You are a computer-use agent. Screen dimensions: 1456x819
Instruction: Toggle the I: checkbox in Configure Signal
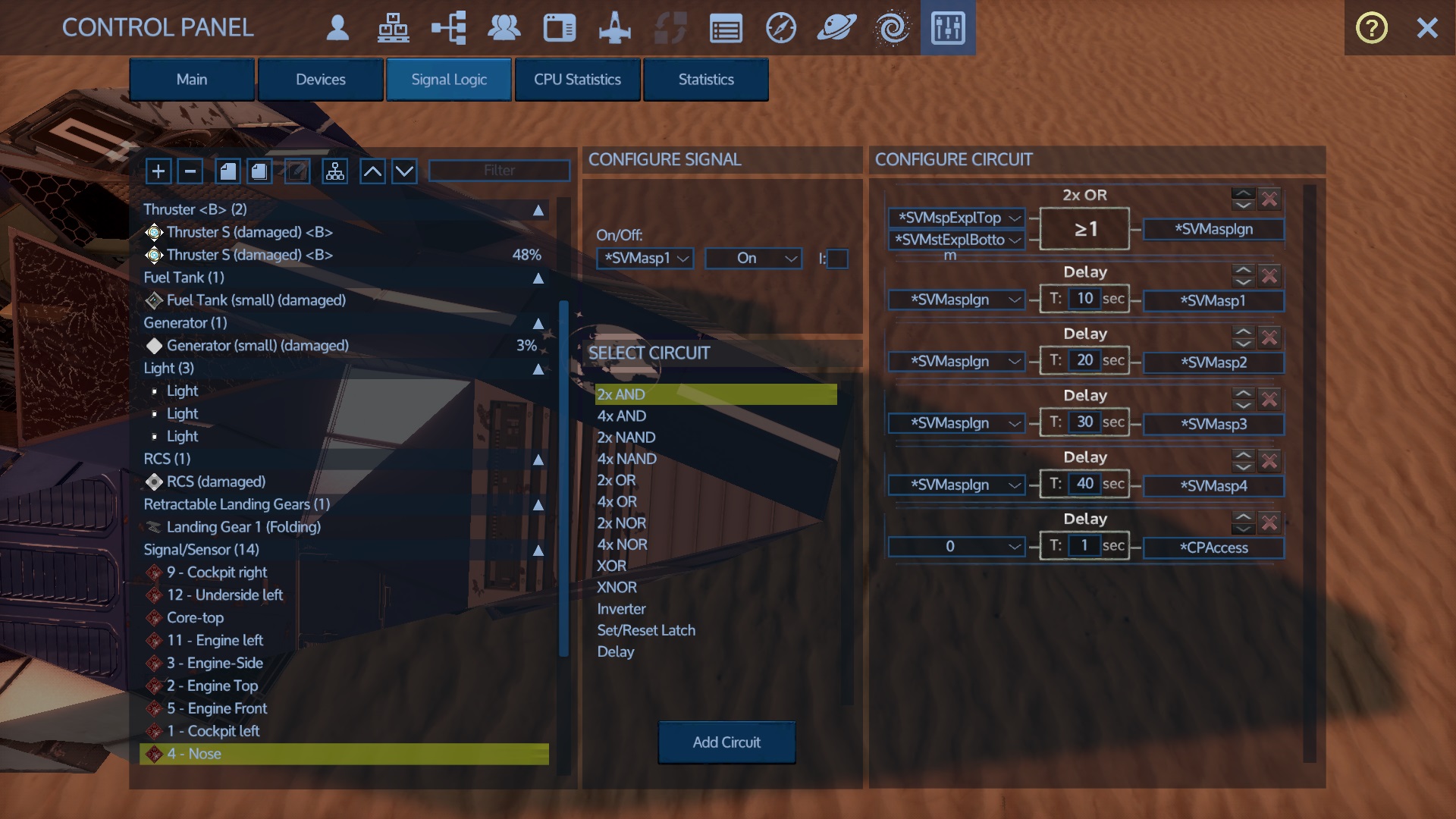pos(837,259)
